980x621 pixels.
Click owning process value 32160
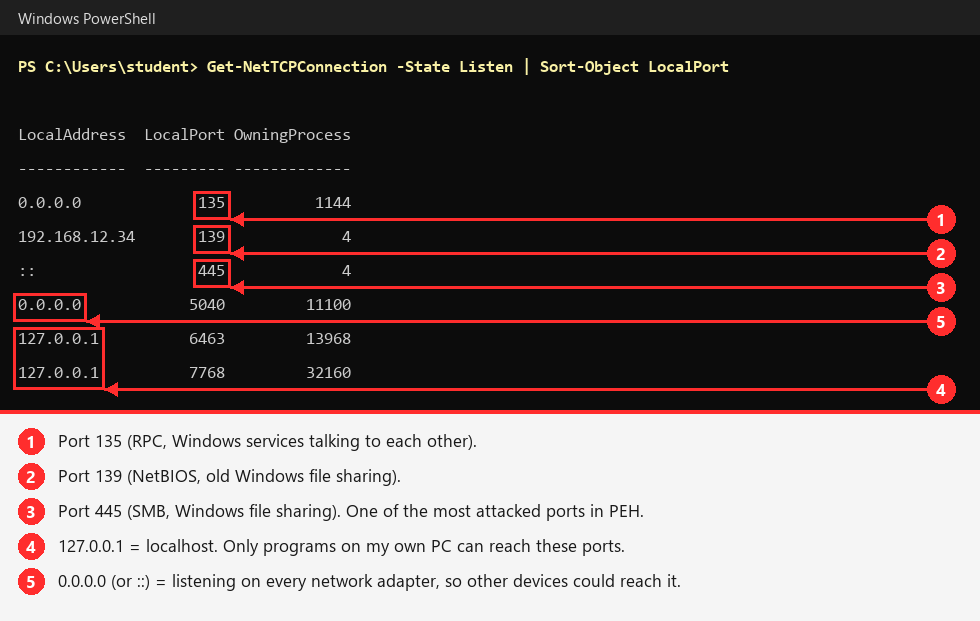point(328,373)
